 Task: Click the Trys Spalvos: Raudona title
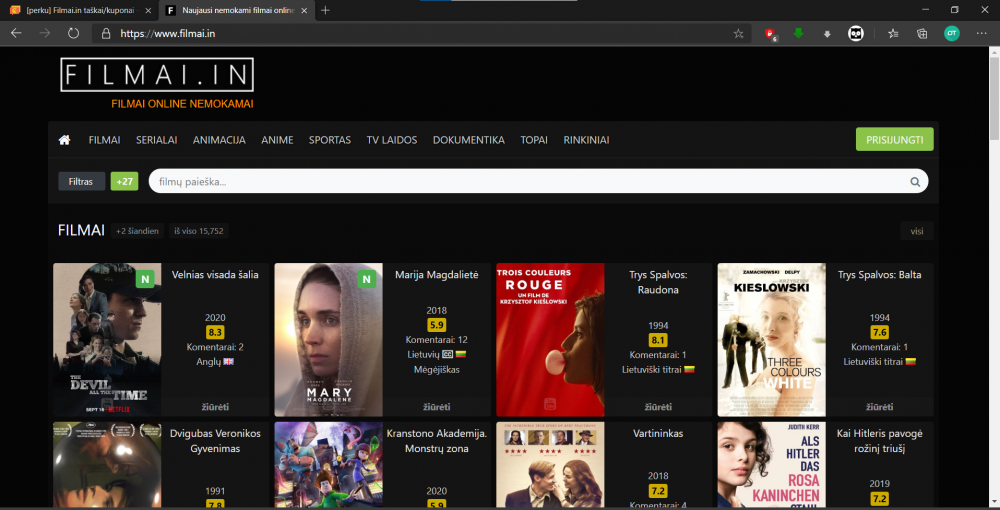[x=658, y=282]
